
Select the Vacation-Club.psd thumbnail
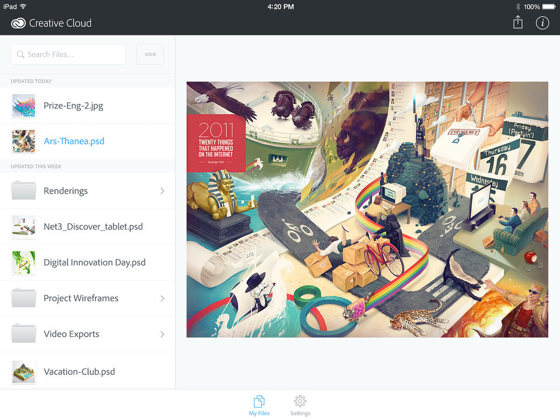tap(24, 371)
